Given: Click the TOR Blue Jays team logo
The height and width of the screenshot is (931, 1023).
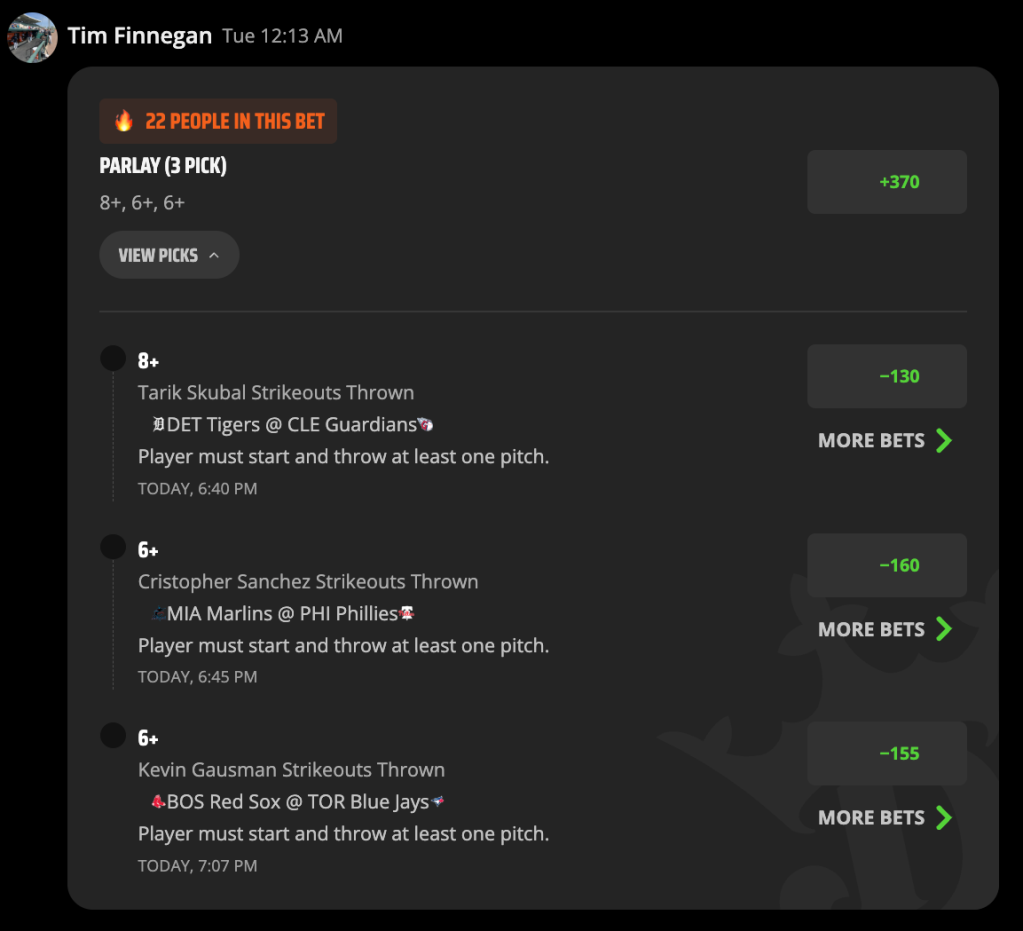Looking at the screenshot, I should 438,801.
